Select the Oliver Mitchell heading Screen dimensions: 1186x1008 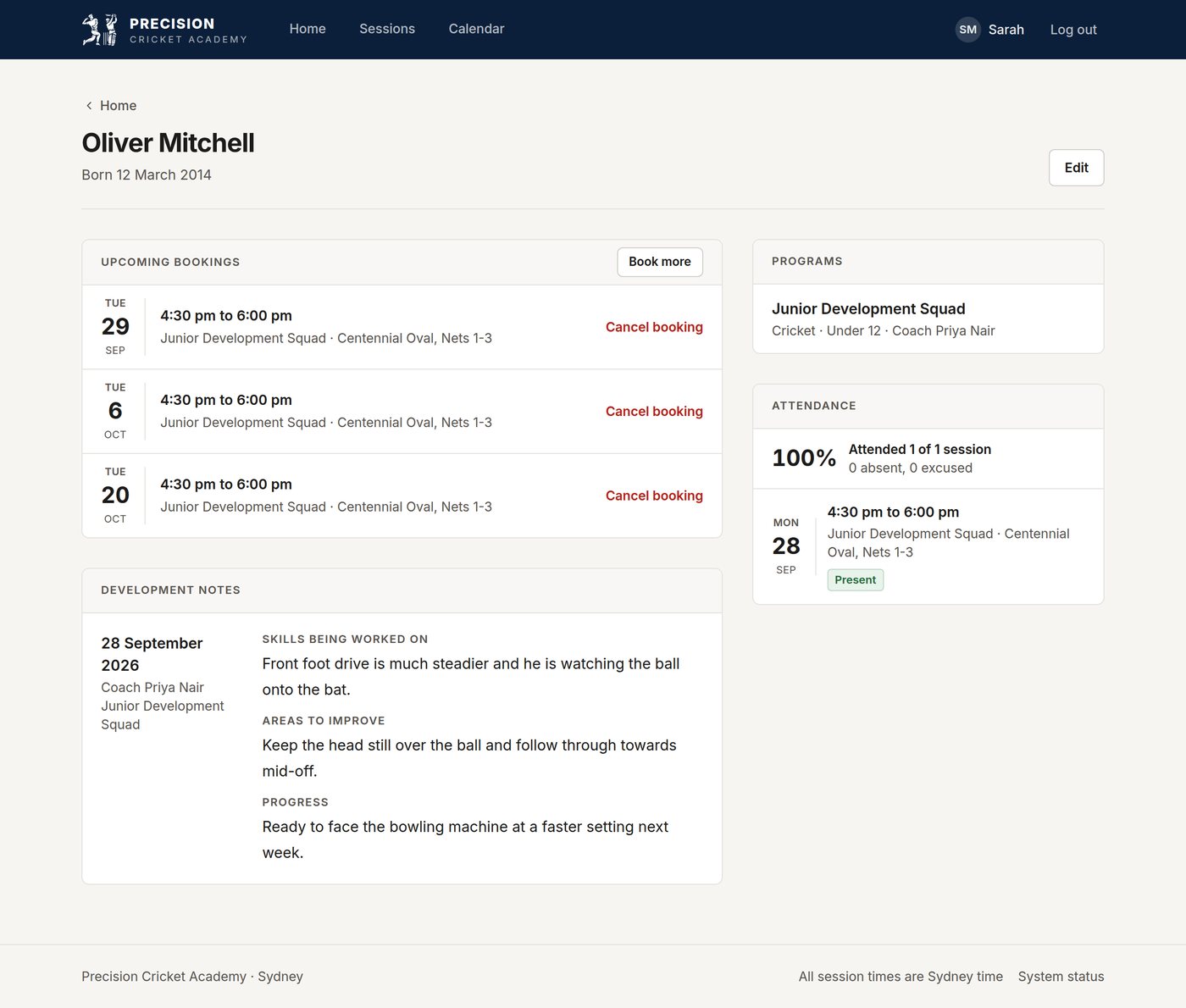click(x=168, y=143)
